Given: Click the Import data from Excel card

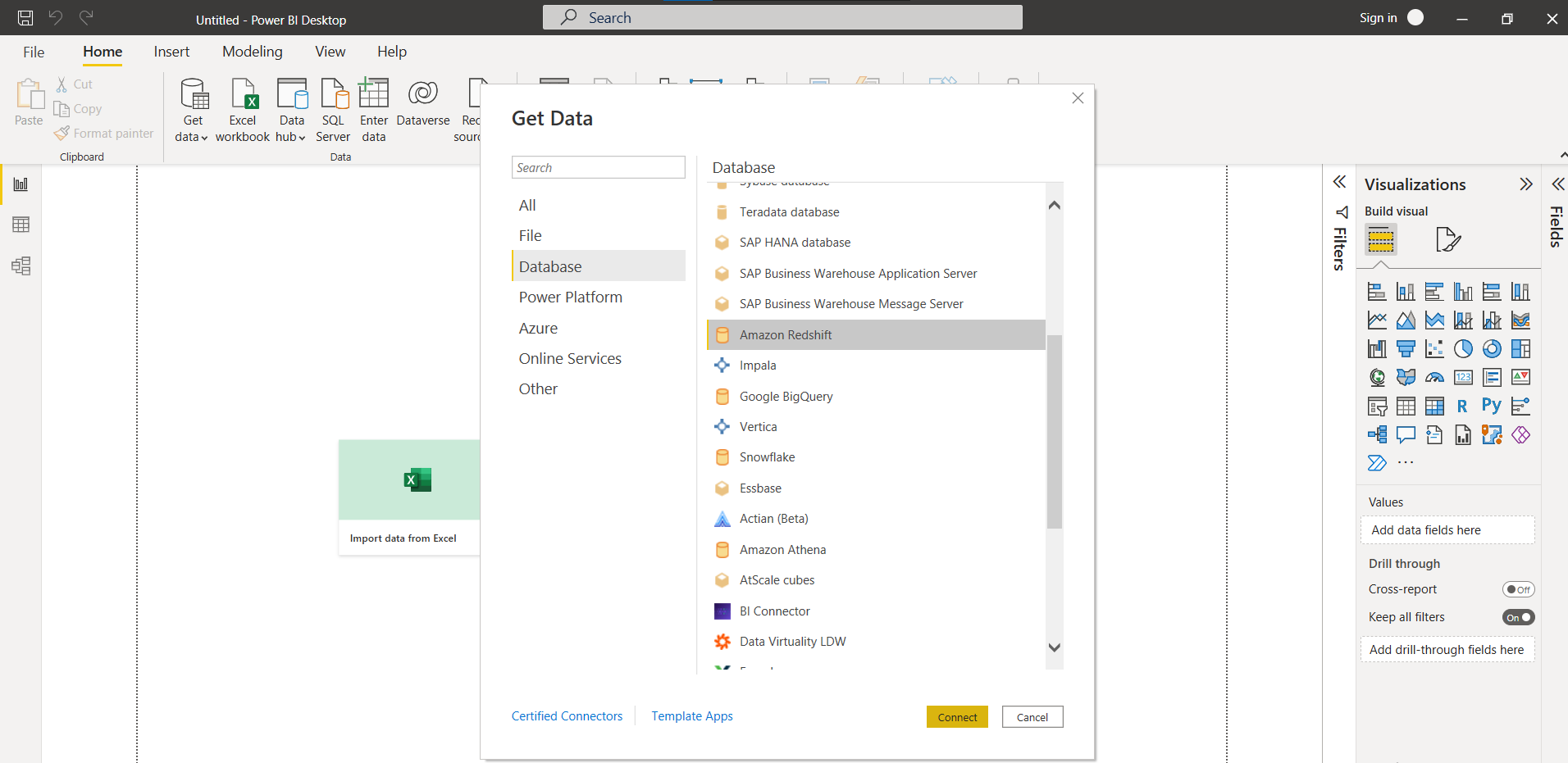Looking at the screenshot, I should click(409, 497).
